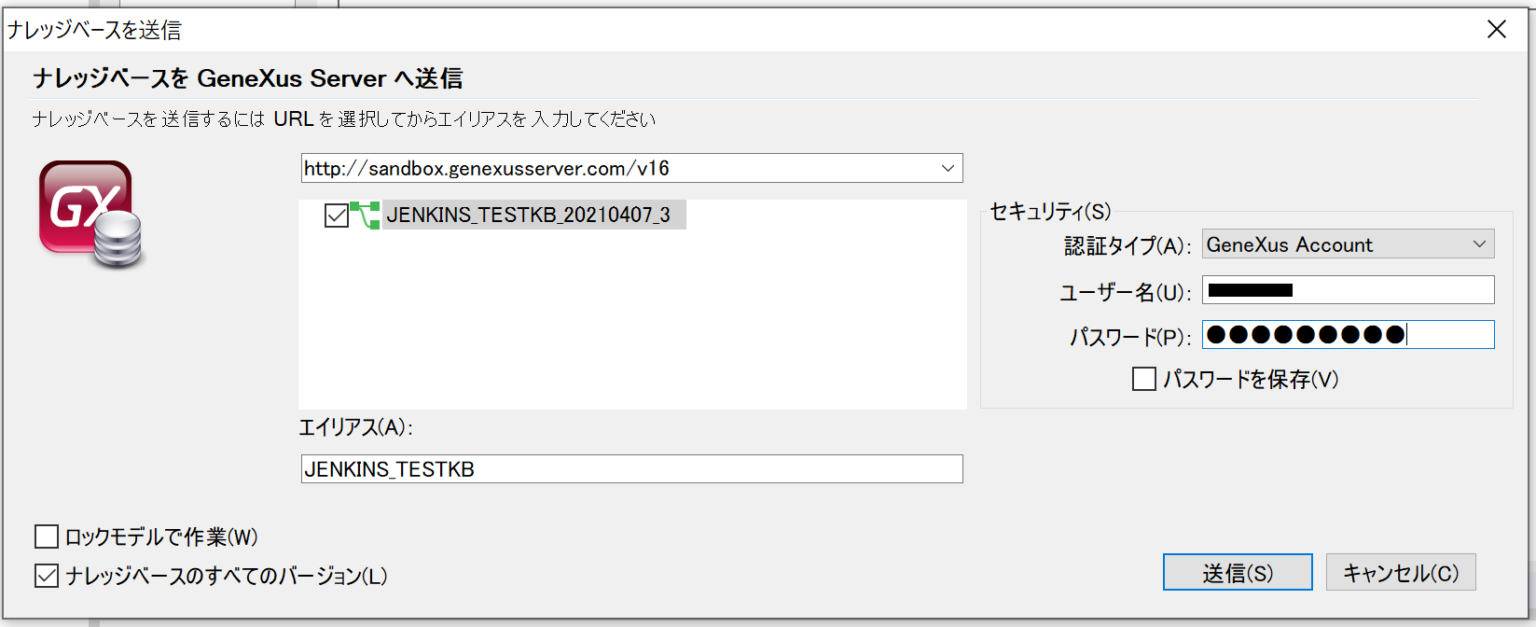Click inside the エイリアス alias field
This screenshot has width=1536, height=627.
pyautogui.click(x=630, y=469)
